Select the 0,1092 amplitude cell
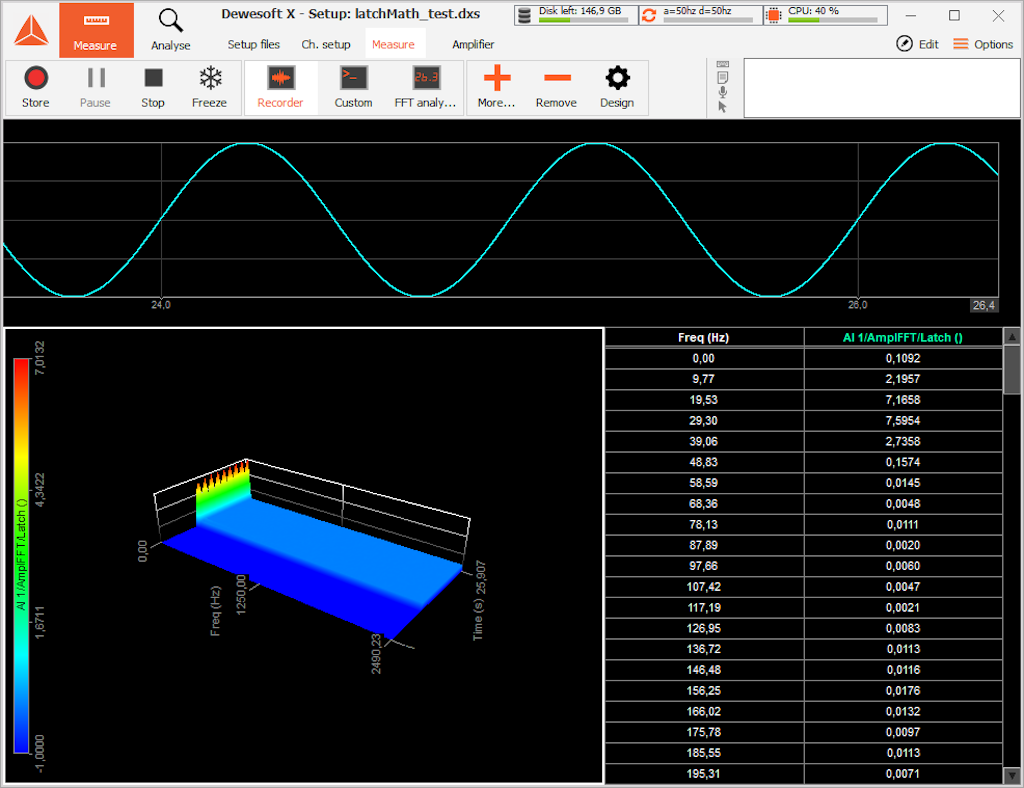The height and width of the screenshot is (788, 1024). pos(903,358)
